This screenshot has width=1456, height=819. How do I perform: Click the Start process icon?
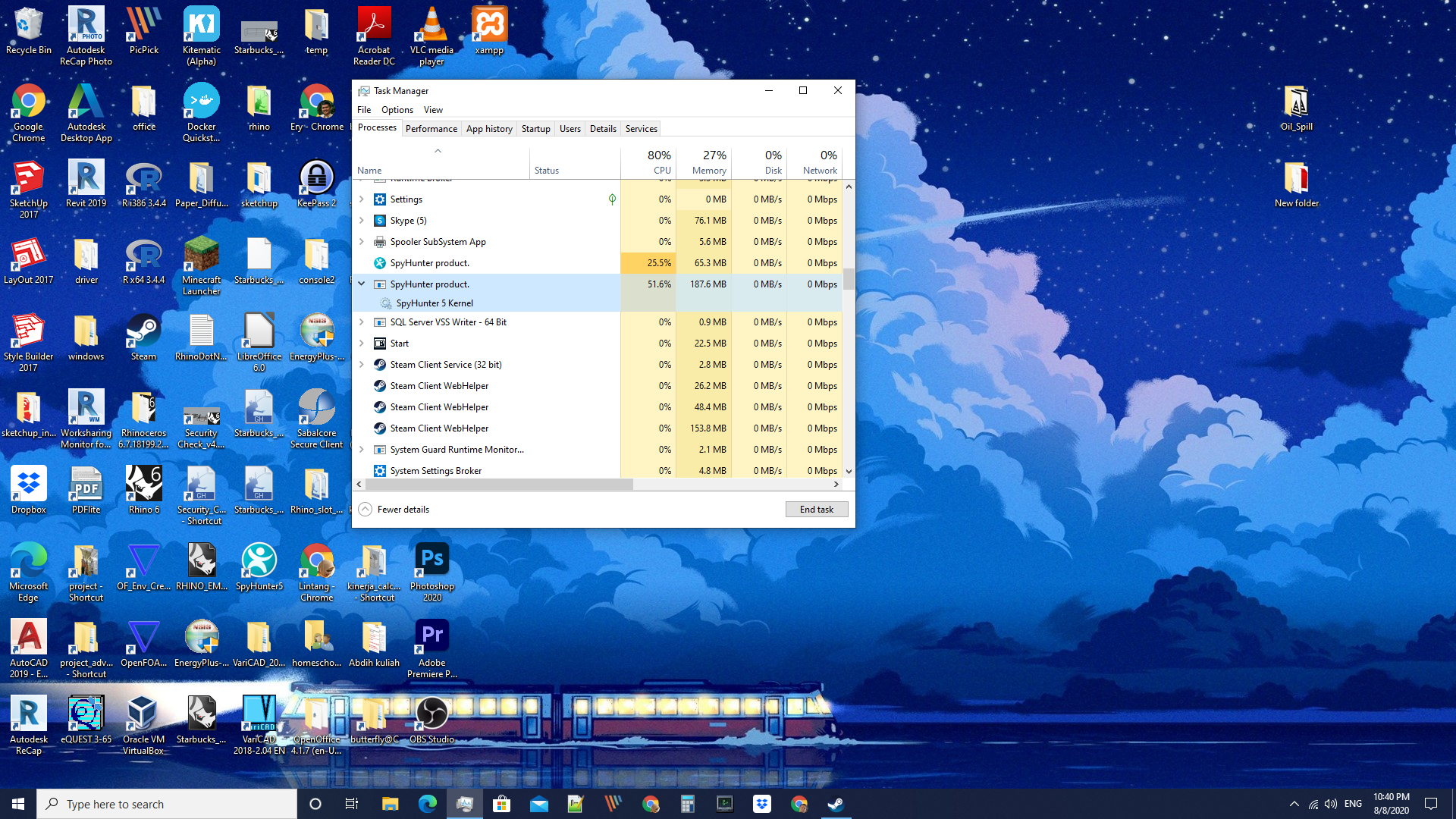coord(380,344)
